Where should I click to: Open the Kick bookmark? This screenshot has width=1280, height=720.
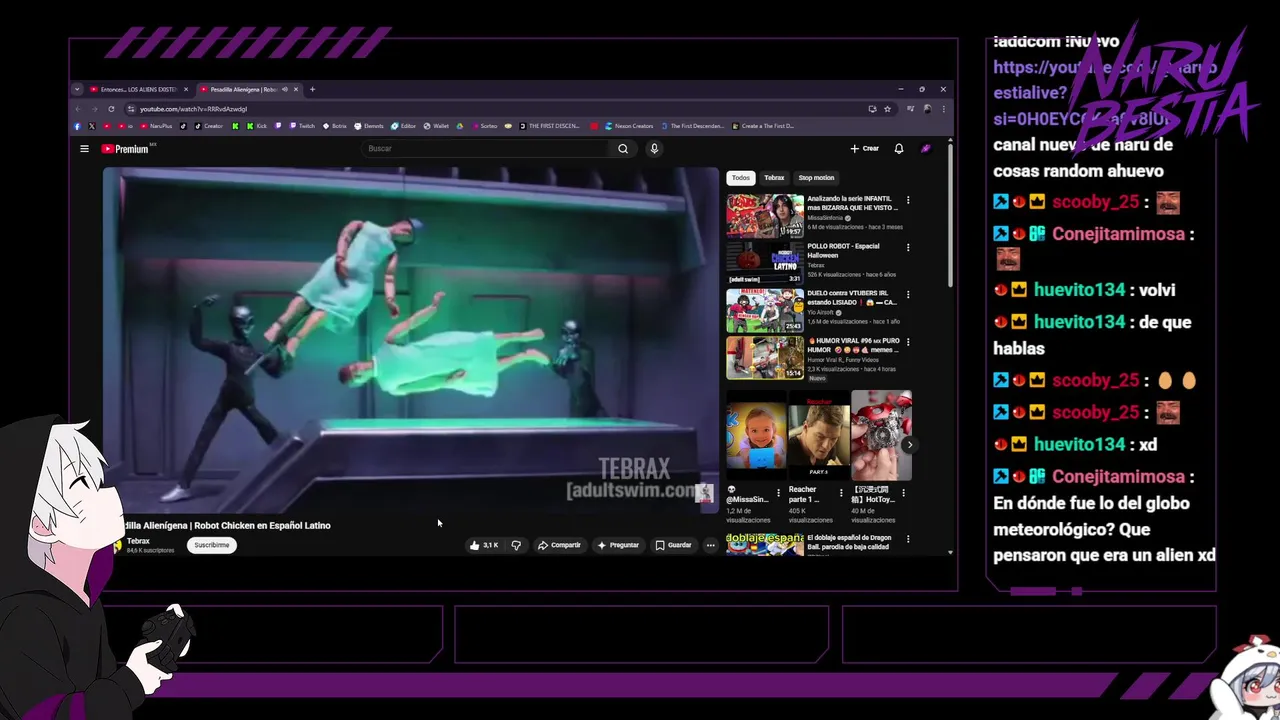click(x=256, y=126)
